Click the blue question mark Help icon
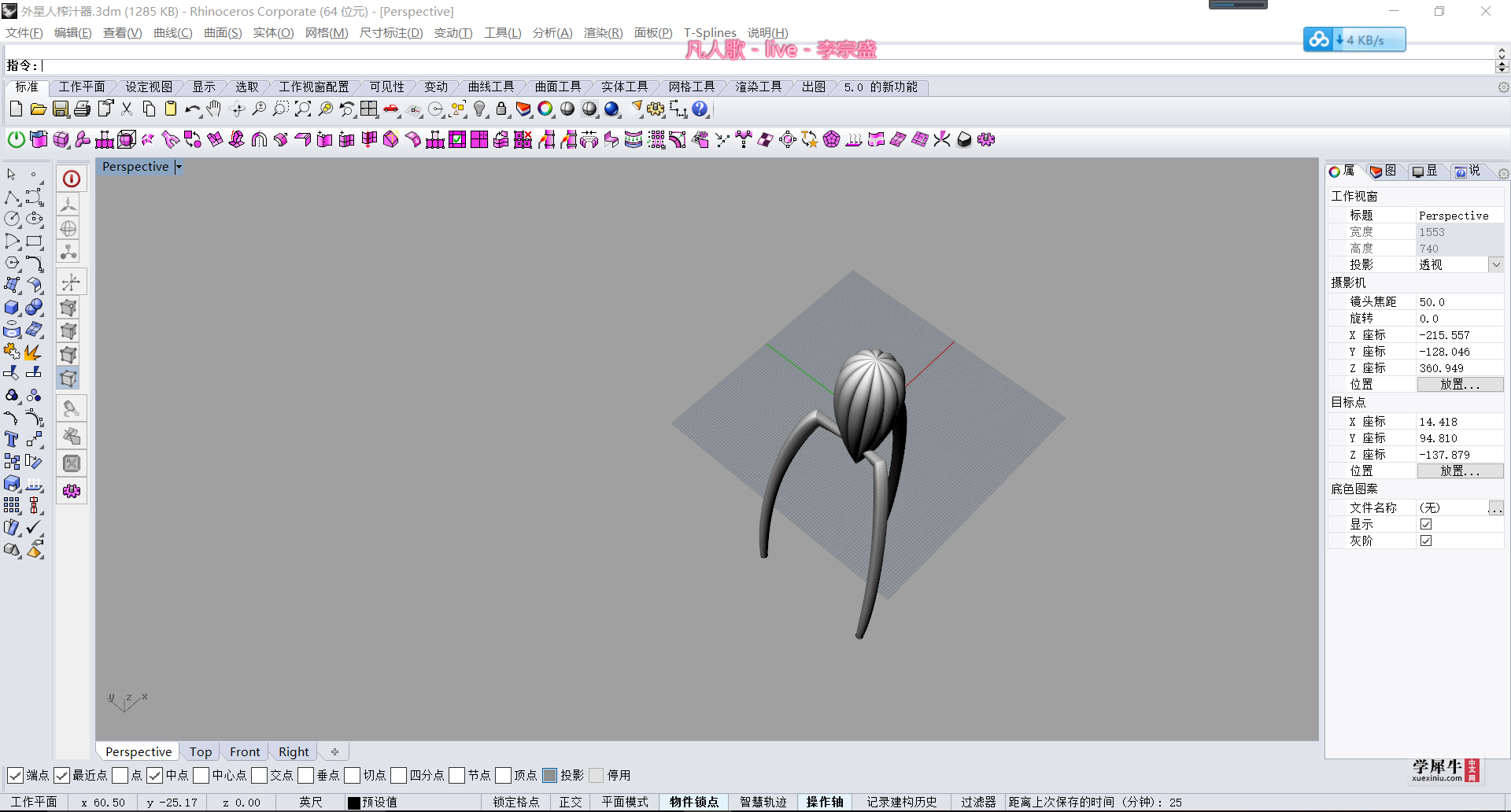The image size is (1511, 812). tap(700, 109)
